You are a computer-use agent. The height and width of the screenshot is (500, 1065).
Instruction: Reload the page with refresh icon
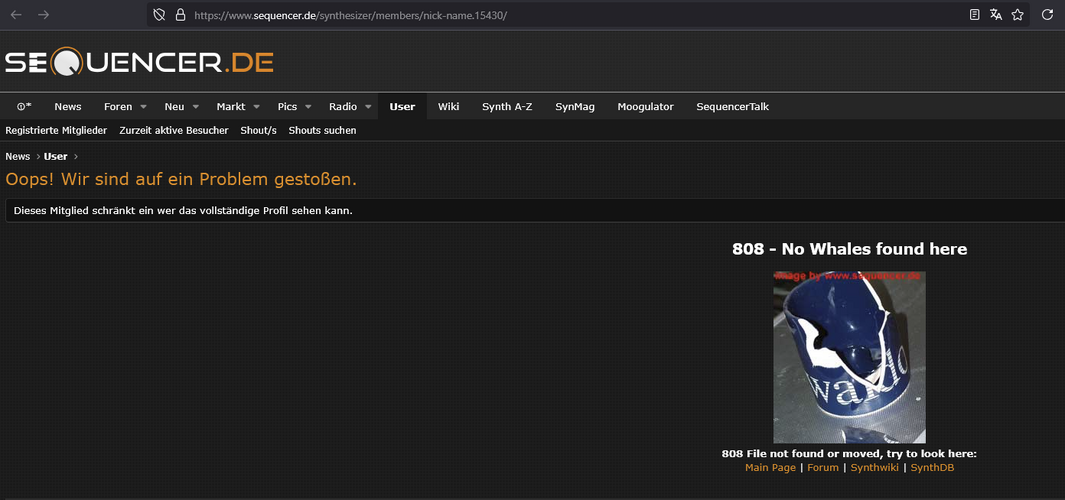[1047, 14]
